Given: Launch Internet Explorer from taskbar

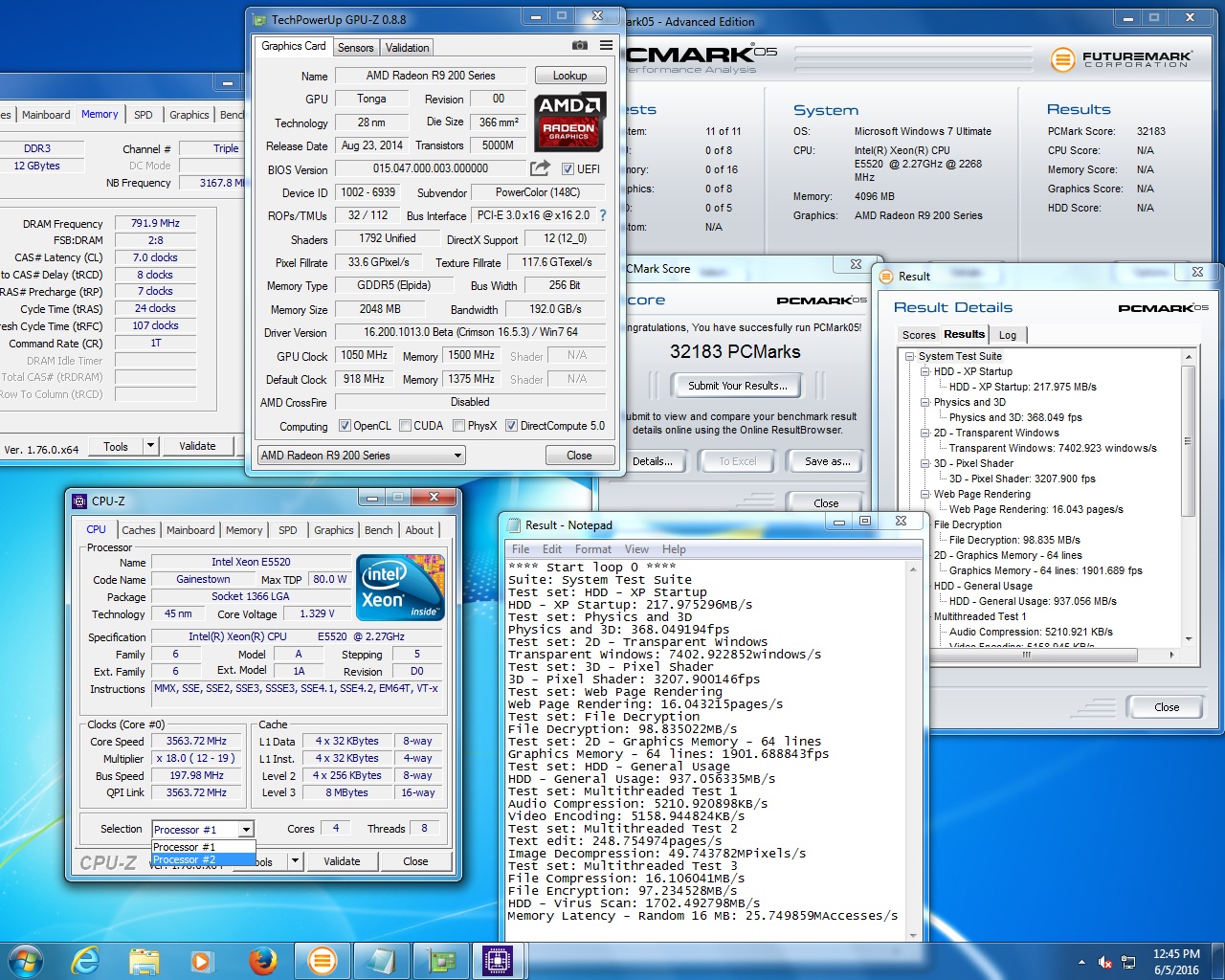Looking at the screenshot, I should [x=85, y=960].
